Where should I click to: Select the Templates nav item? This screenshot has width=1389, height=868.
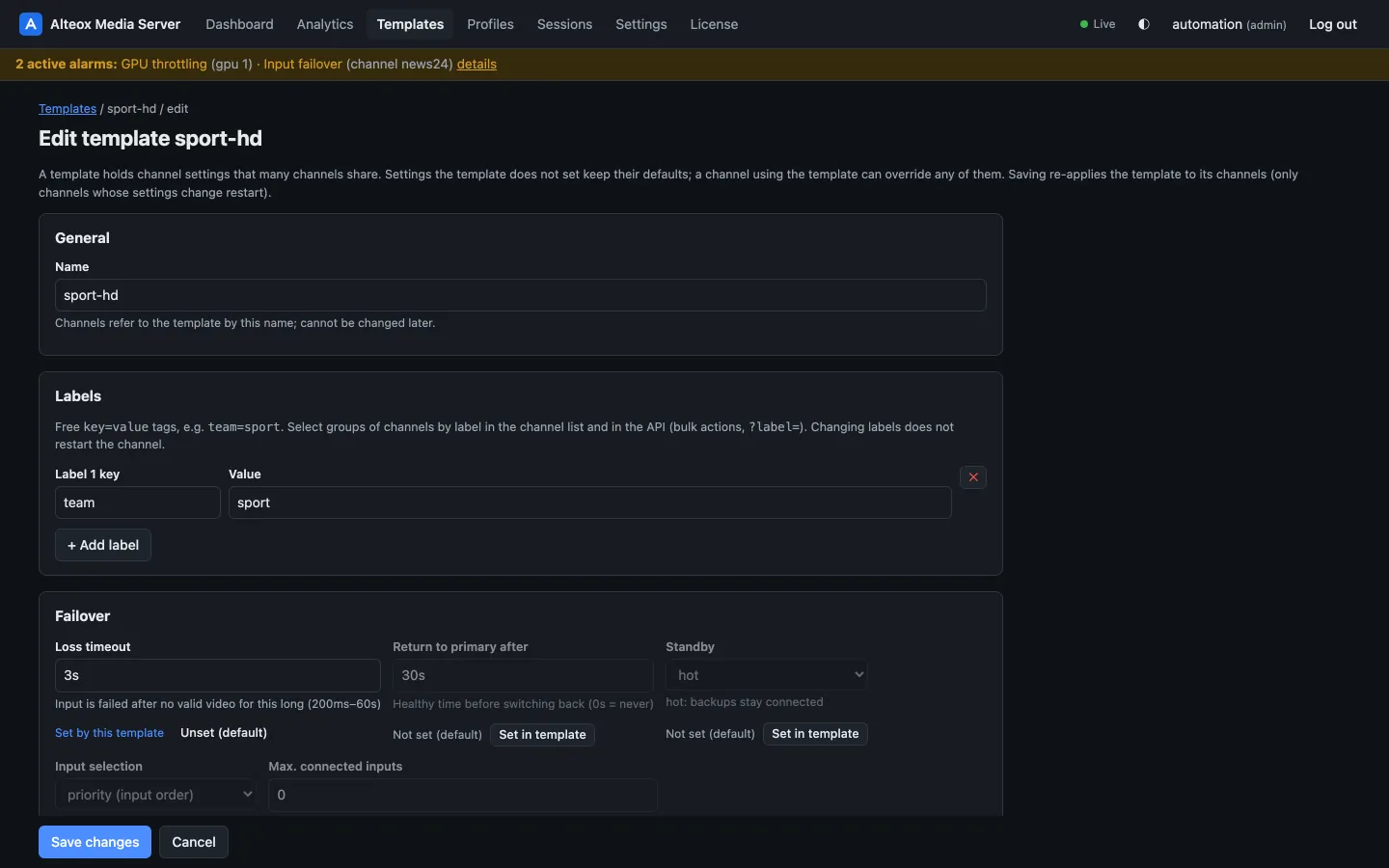point(410,24)
